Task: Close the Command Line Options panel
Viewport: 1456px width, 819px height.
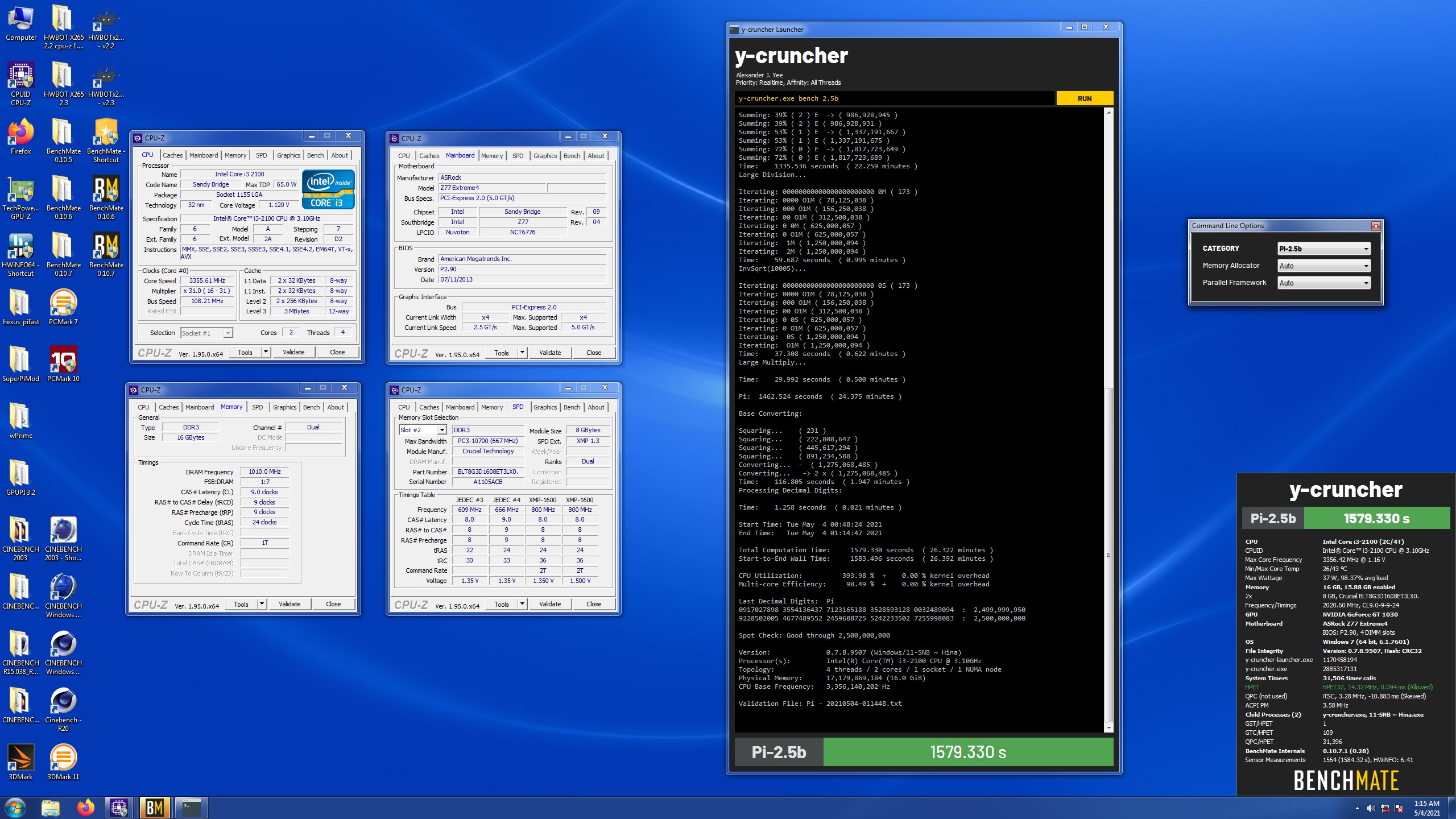Action: tap(1376, 226)
